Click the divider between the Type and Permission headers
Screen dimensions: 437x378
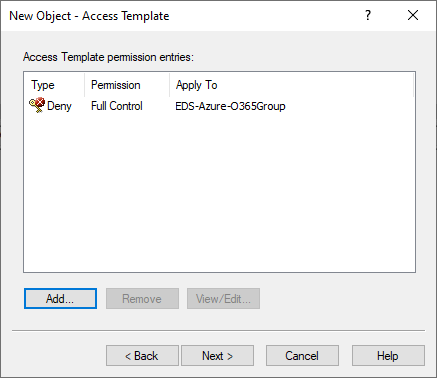[x=85, y=85]
